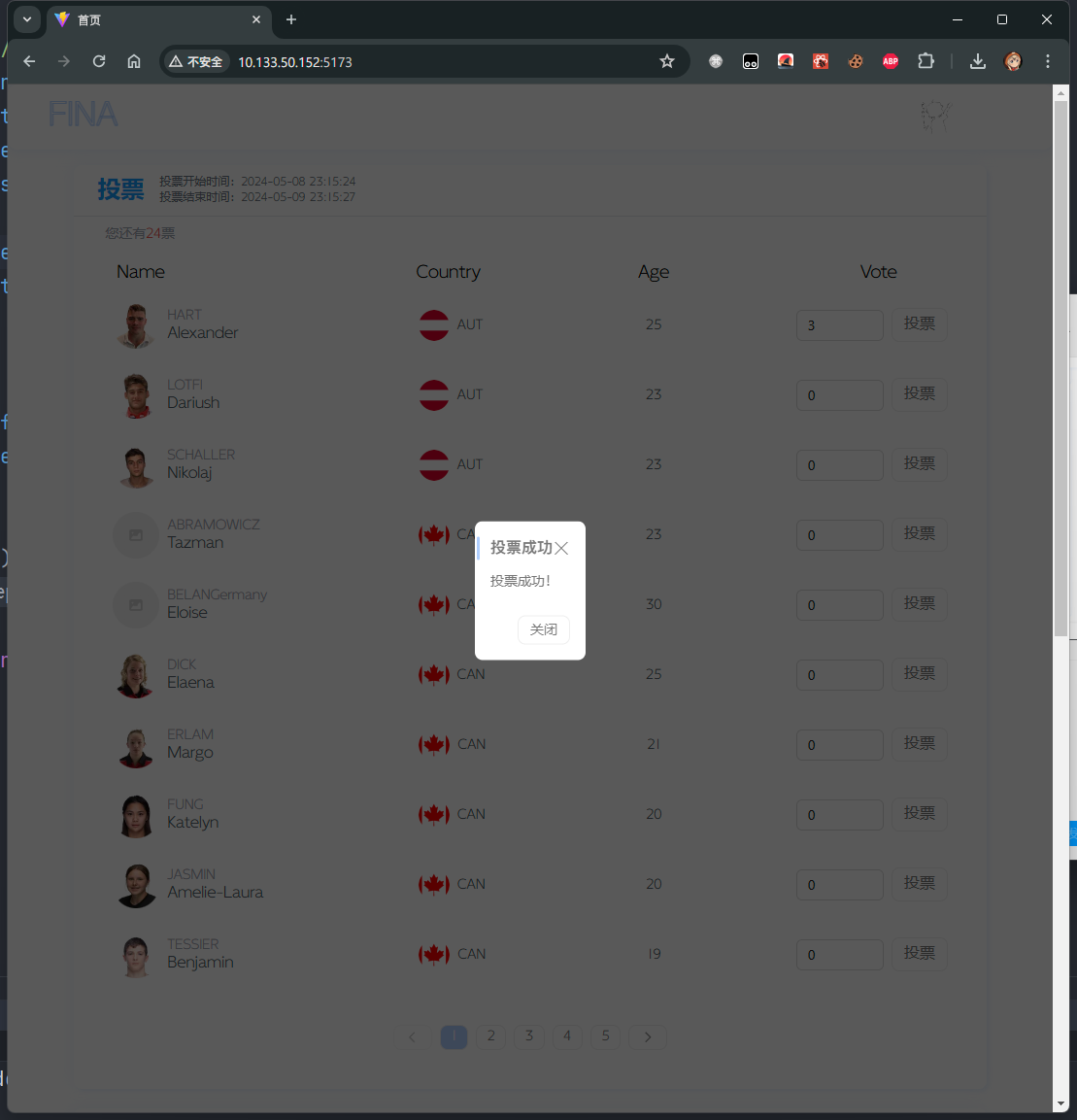Image resolution: width=1077 pixels, height=1120 pixels.
Task: Close the 首页 tab
Action: pos(256,20)
